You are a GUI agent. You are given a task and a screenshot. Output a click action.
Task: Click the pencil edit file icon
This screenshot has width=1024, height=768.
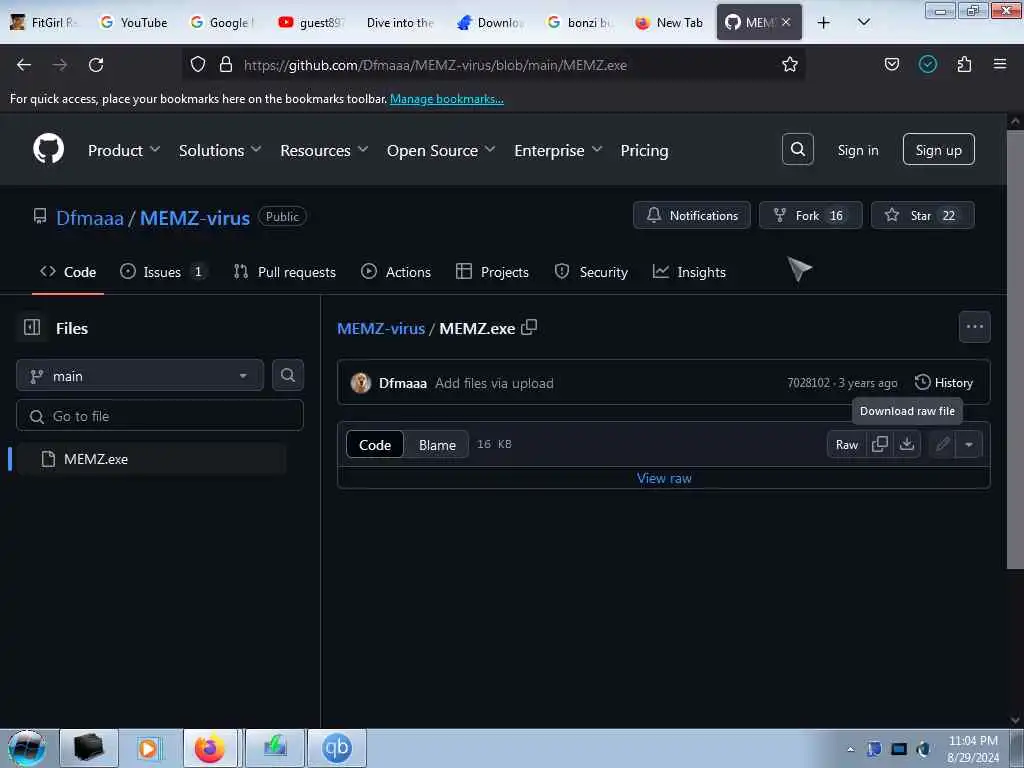pos(942,444)
